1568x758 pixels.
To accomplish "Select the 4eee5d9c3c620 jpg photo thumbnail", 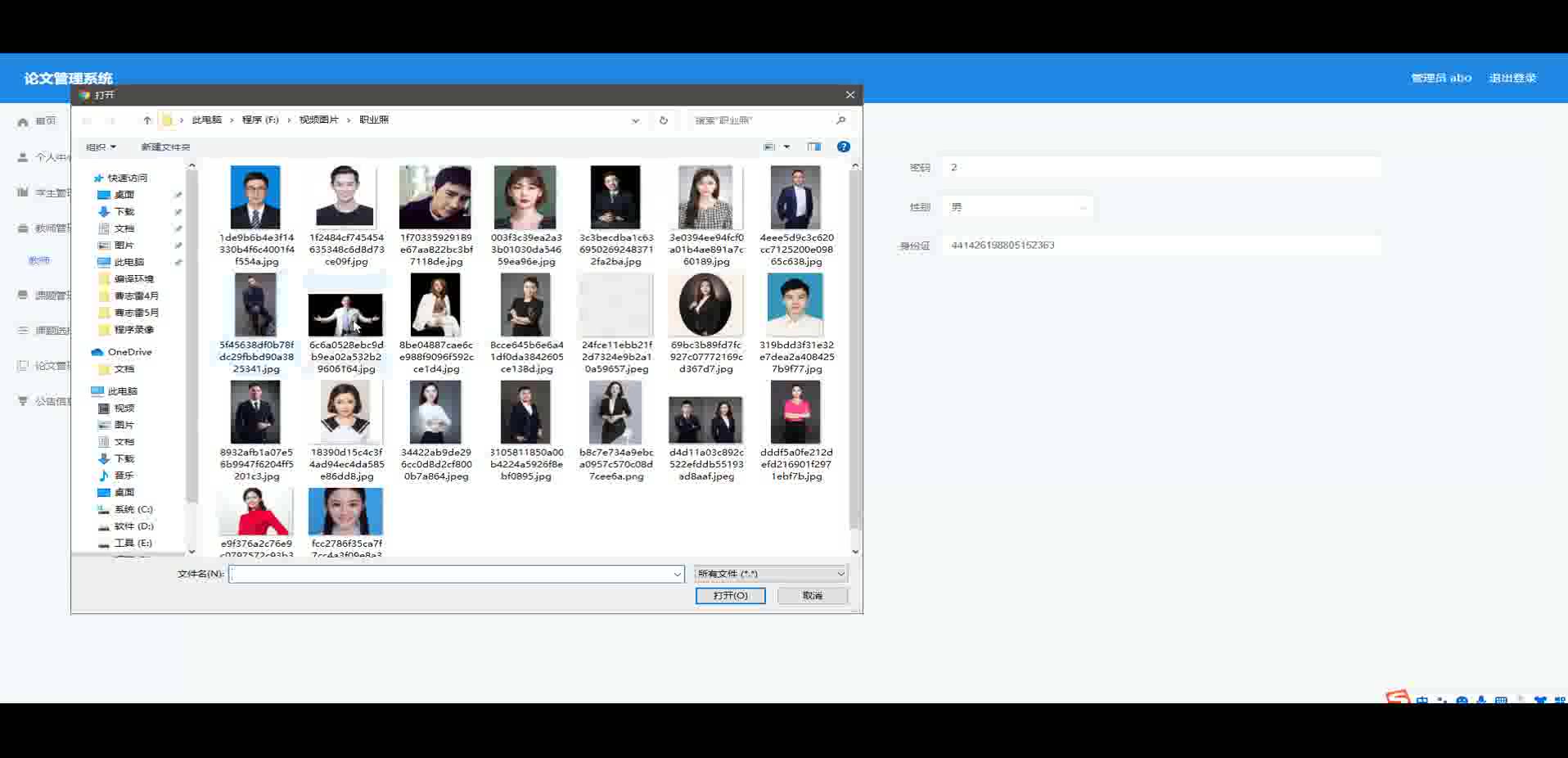I will click(x=795, y=197).
